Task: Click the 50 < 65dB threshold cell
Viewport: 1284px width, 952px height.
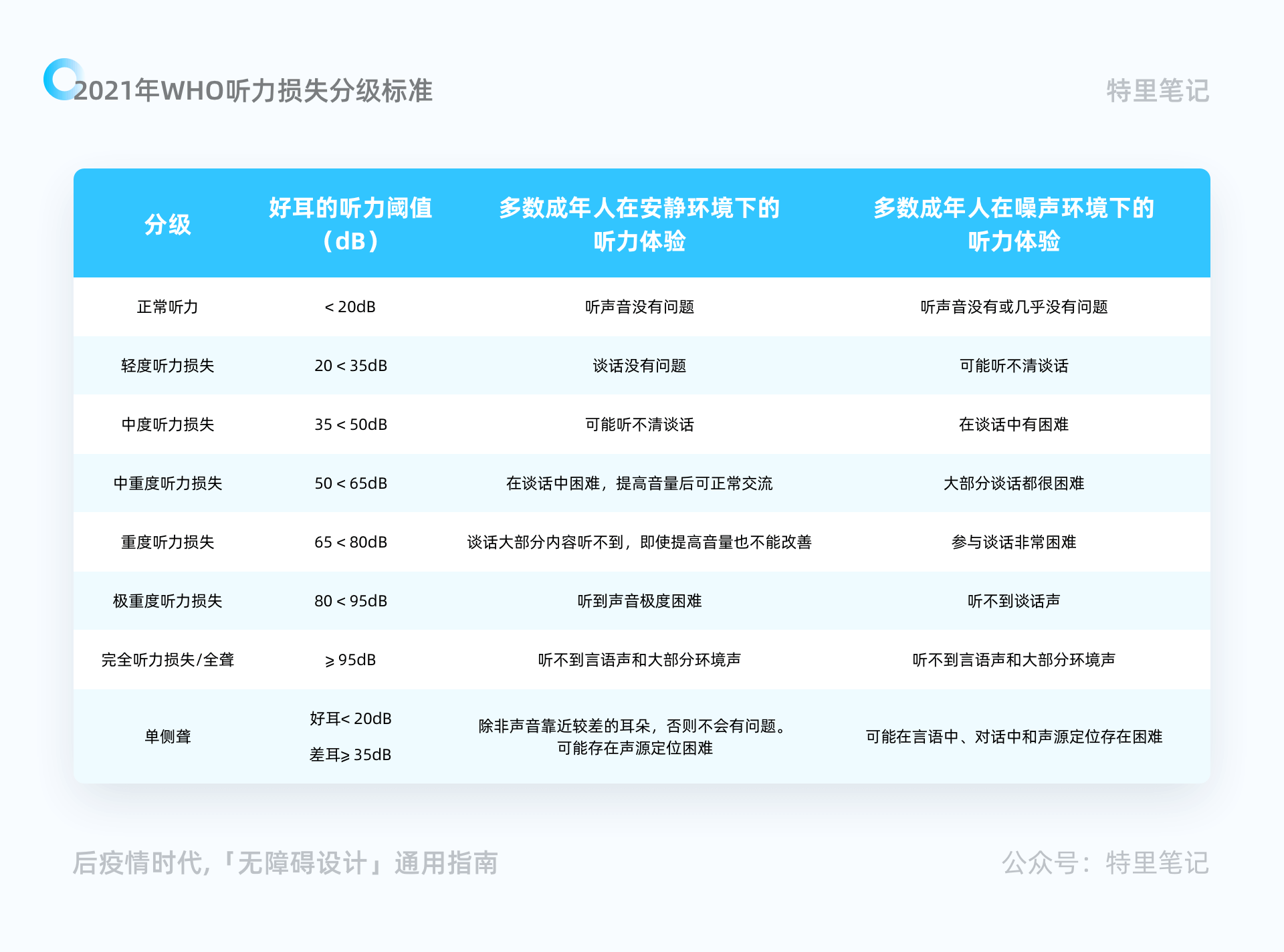Action: 350,483
